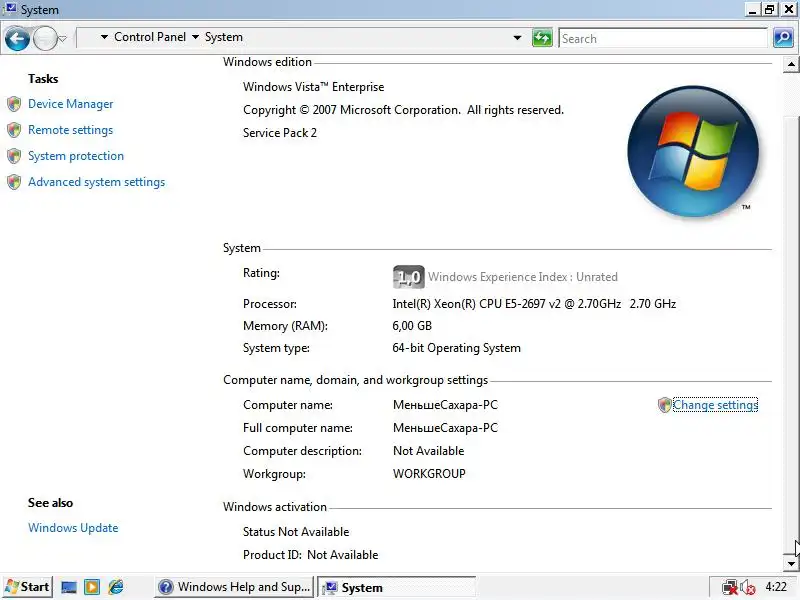Click the processor value Intel(R) Xeon(R) text
Viewport: 800px width, 600px height.
click(534, 304)
